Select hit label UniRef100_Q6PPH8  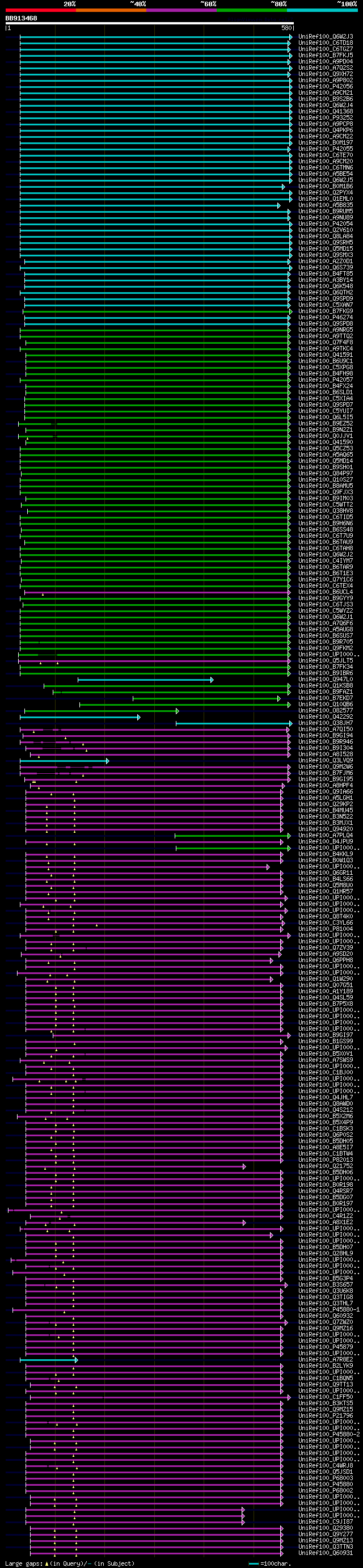(x=325, y=960)
